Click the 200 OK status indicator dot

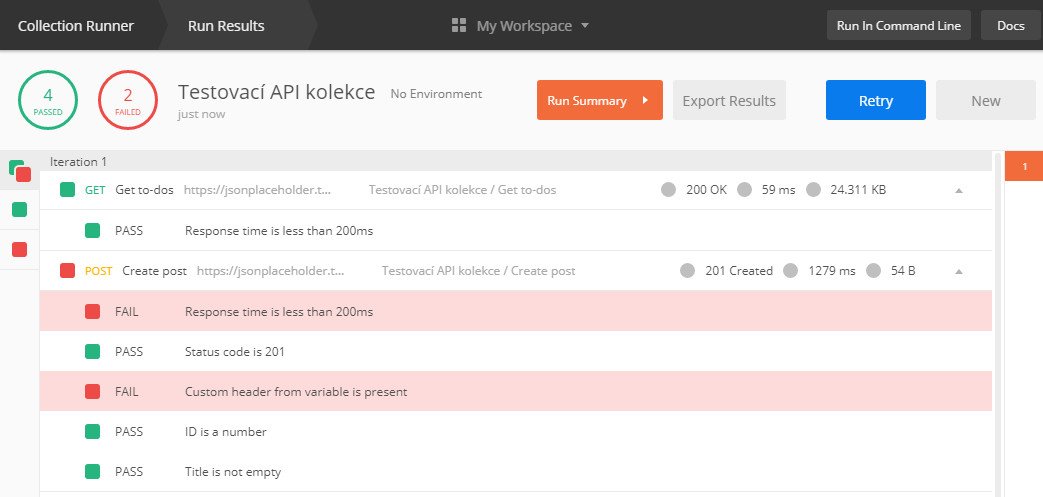point(669,190)
